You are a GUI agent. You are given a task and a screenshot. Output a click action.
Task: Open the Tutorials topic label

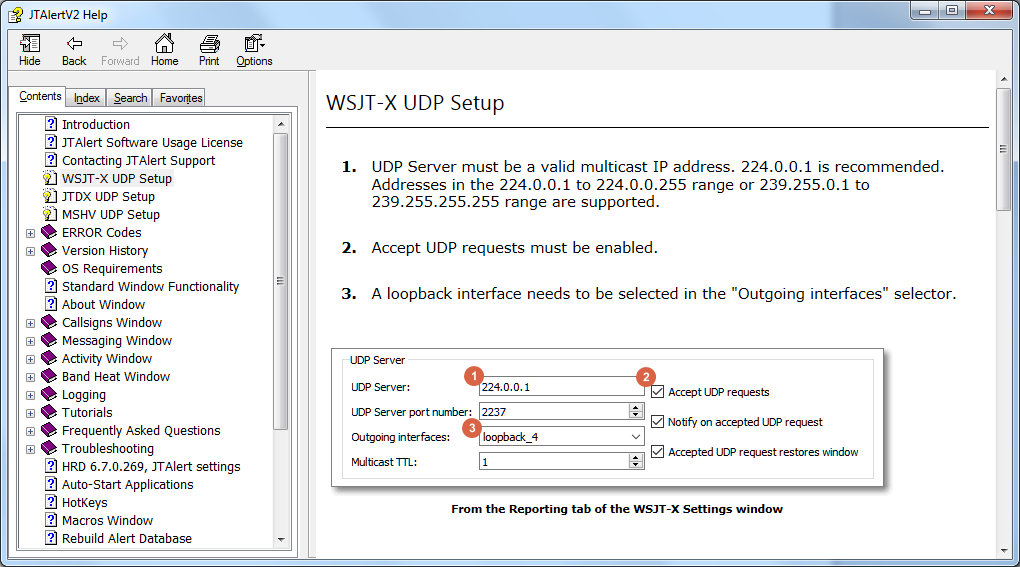coord(87,412)
